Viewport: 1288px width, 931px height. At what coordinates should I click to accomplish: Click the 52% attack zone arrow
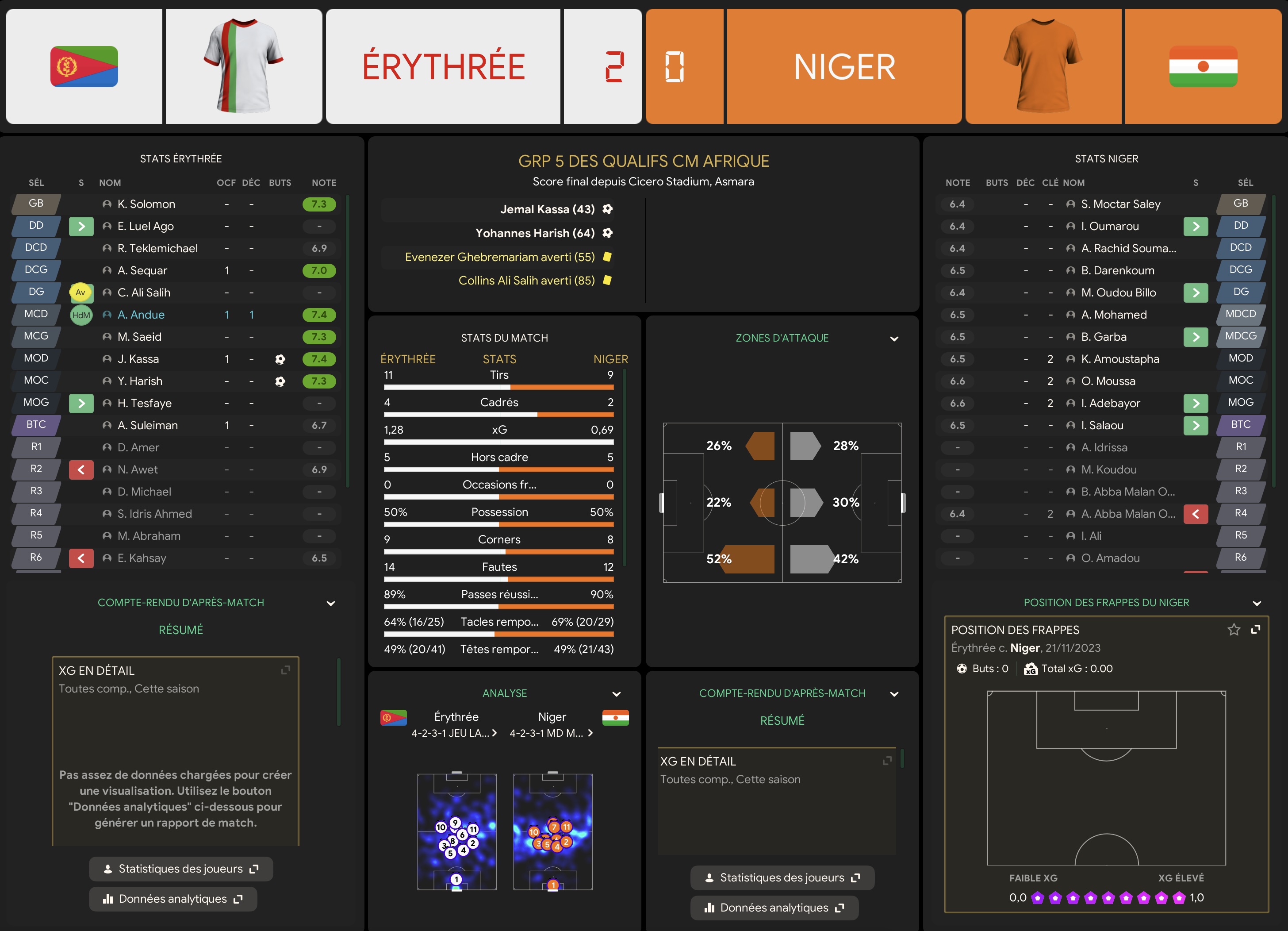(747, 559)
